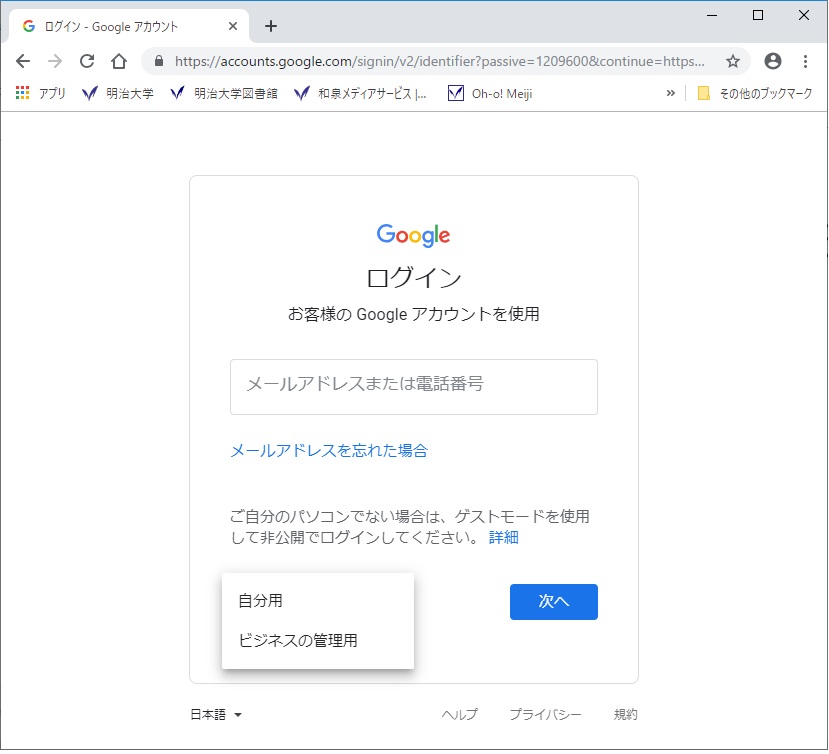Click the browser forward arrow
Image resolution: width=829 pixels, height=754 pixels.
click(x=55, y=61)
